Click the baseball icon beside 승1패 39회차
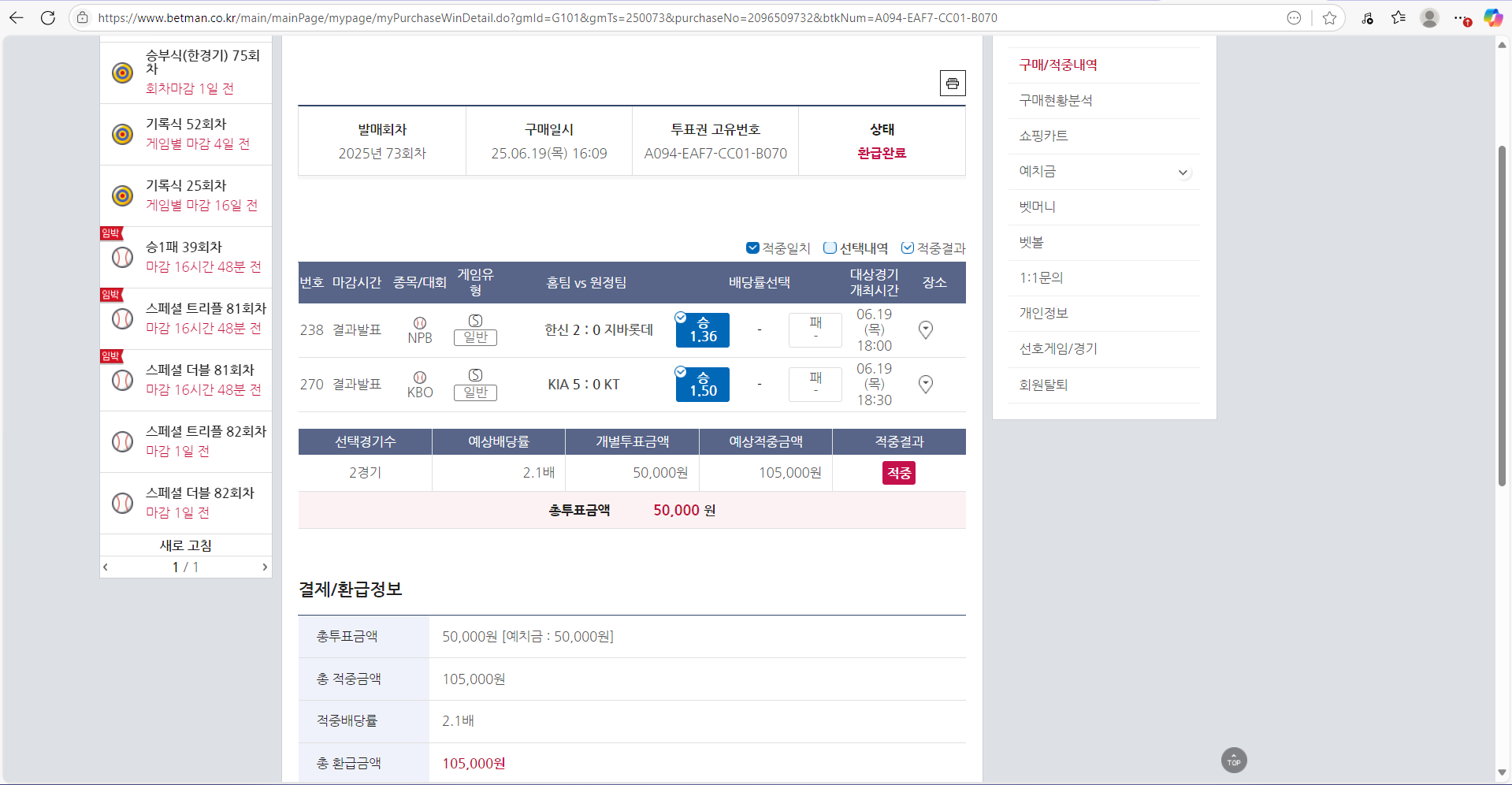Viewport: 1512px width, 785px height. point(122,257)
